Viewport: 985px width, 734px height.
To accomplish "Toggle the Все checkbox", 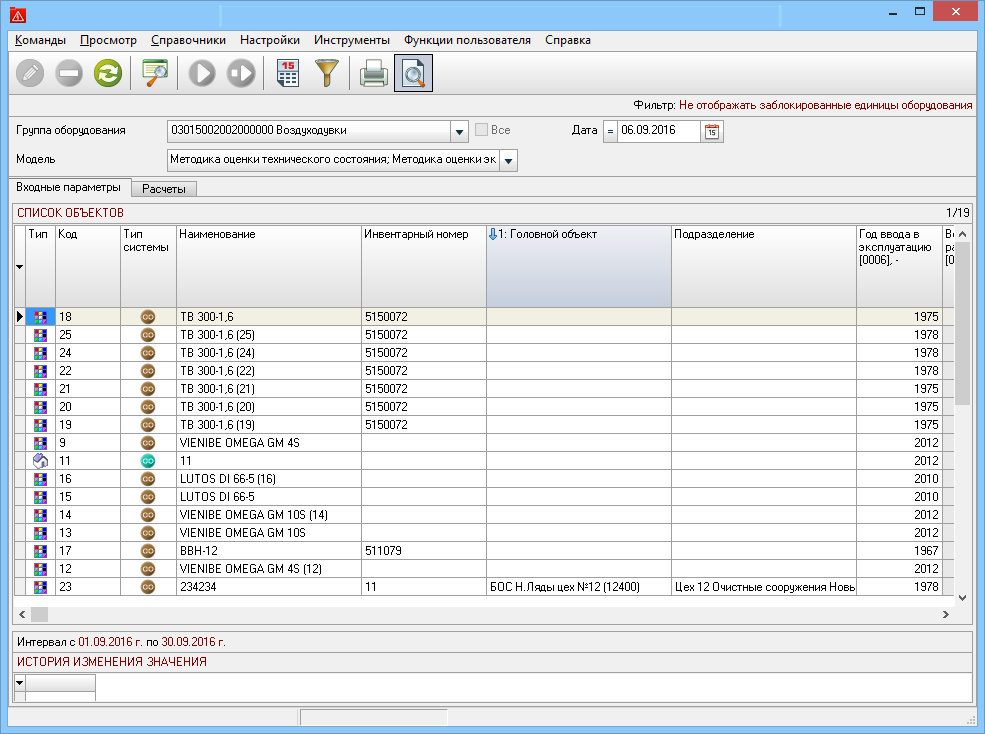I will pyautogui.click(x=482, y=131).
